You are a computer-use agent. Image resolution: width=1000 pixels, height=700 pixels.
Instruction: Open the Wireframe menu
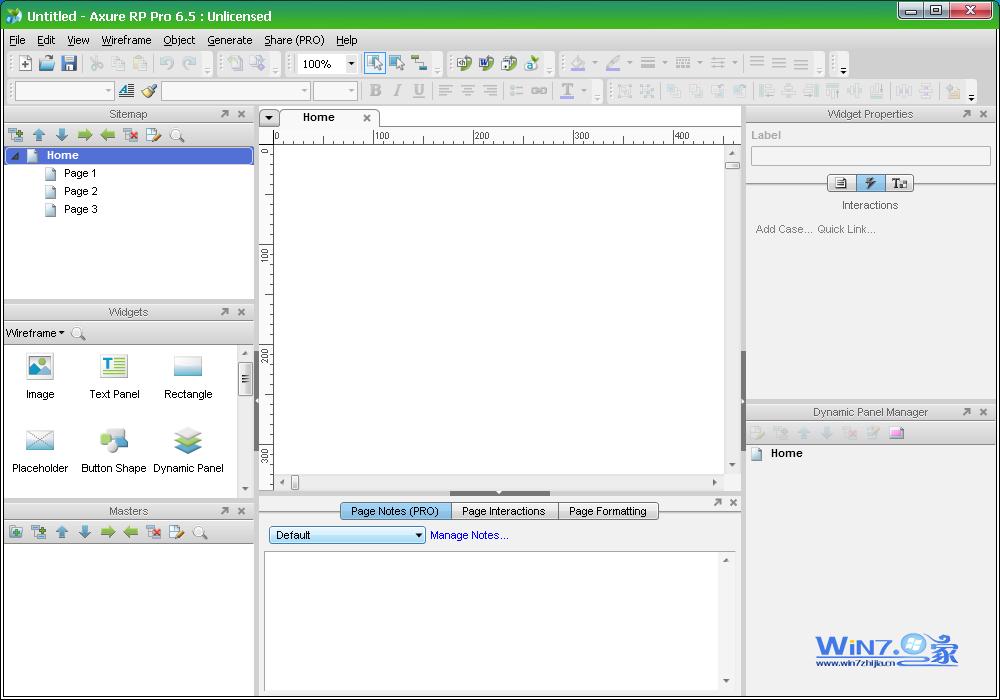[x=126, y=40]
